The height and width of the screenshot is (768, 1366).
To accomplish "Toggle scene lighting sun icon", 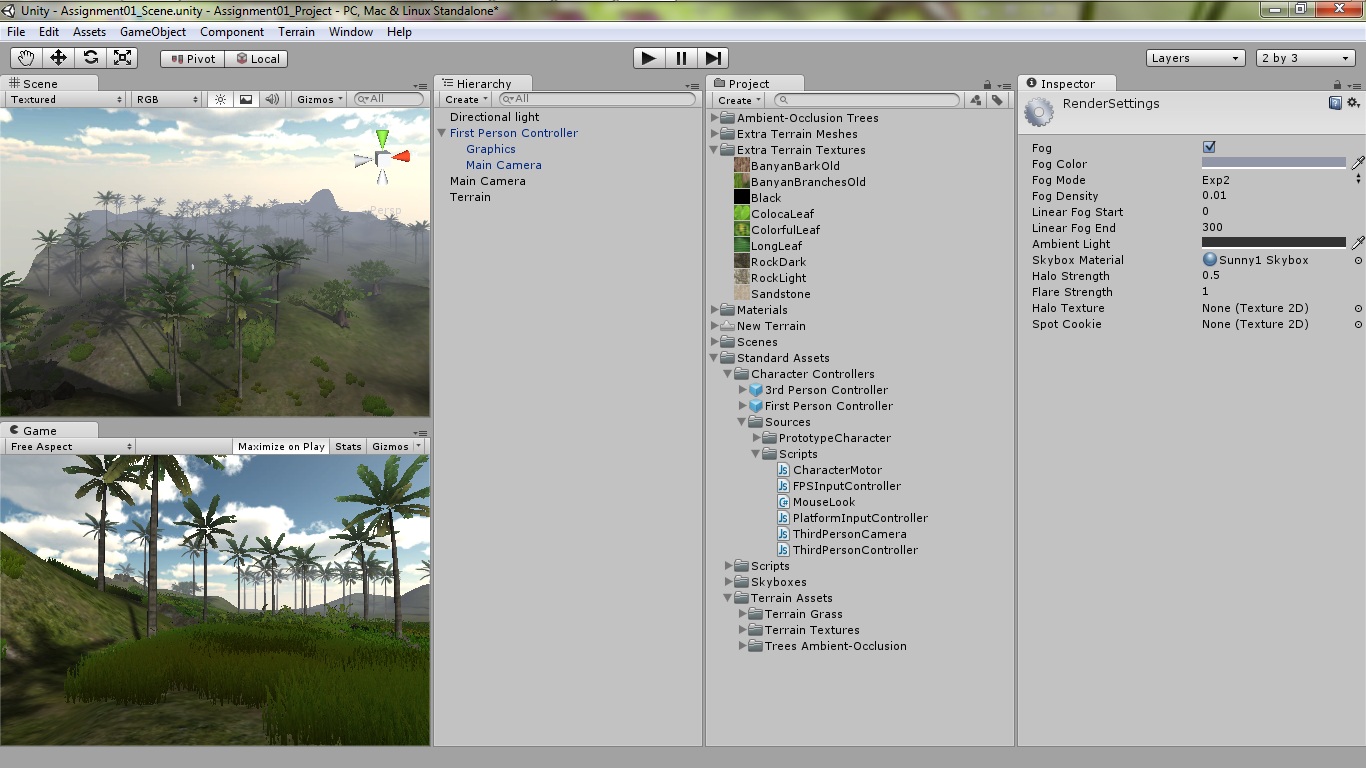I will coord(221,99).
